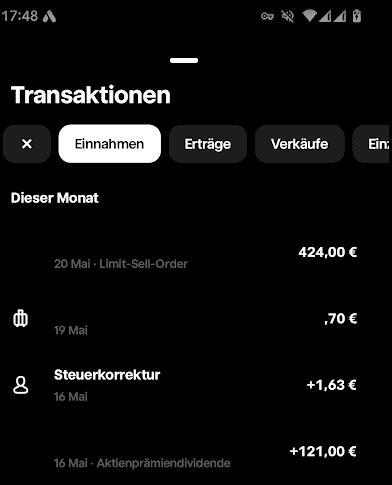Clear the active filter with the X chip
The width and height of the screenshot is (392, 485).
(x=27, y=144)
